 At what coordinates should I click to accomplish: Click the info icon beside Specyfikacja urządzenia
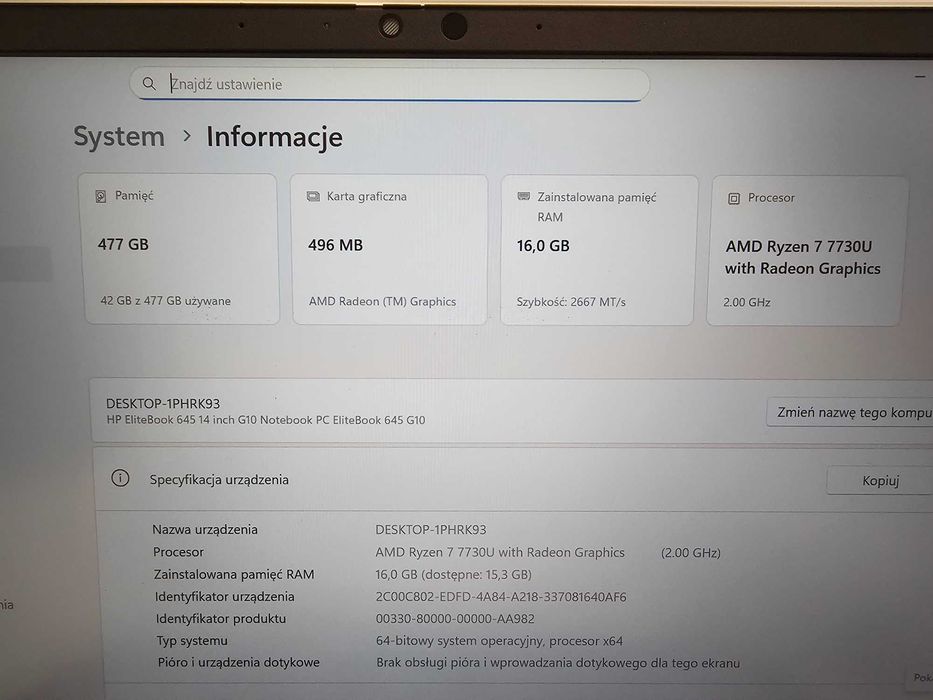120,478
